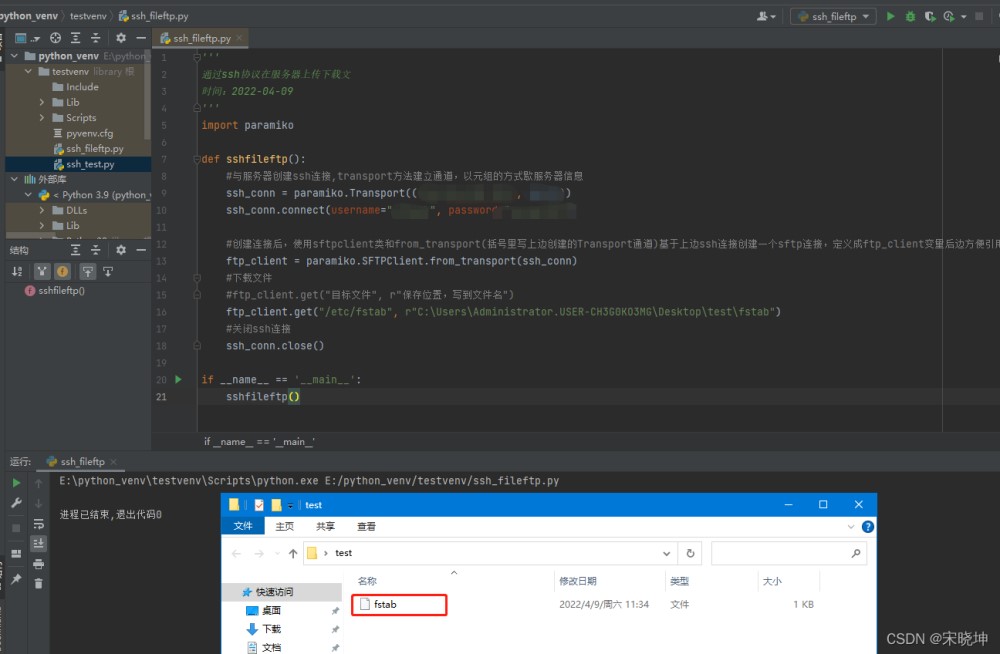Expand all in structure panel
The image size is (1000, 654).
coord(75,250)
